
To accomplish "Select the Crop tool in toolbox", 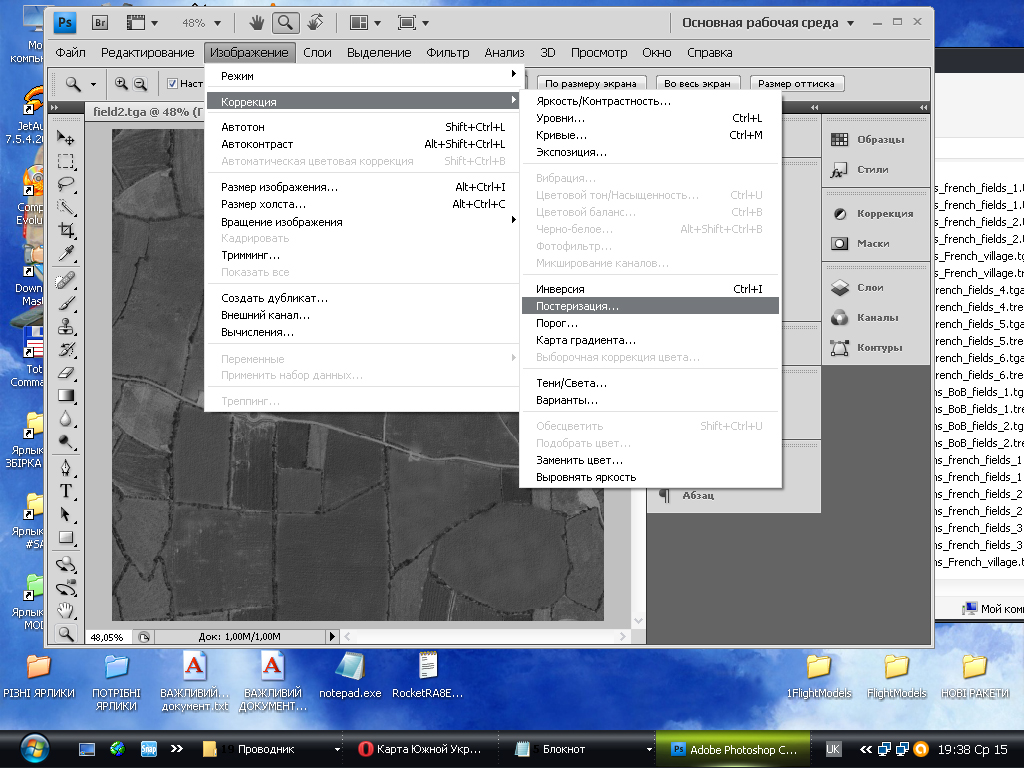I will coord(67,229).
